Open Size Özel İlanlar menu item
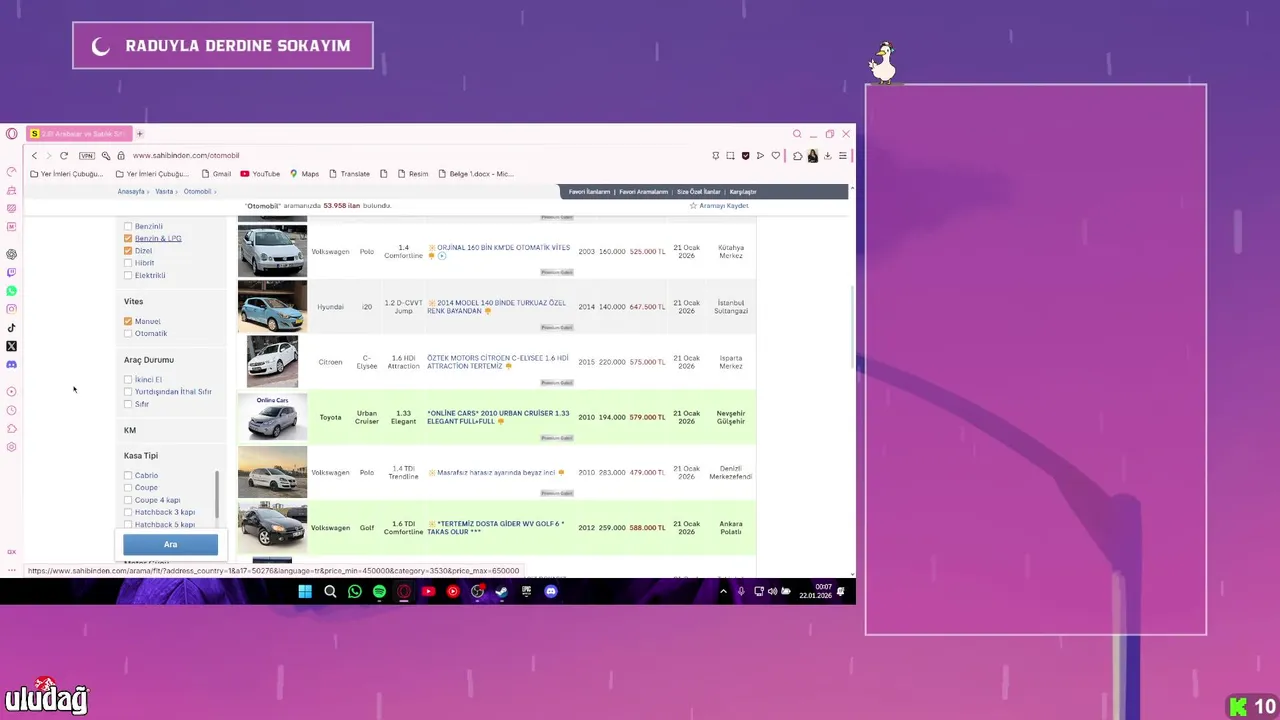The width and height of the screenshot is (1280, 720). [x=698, y=192]
